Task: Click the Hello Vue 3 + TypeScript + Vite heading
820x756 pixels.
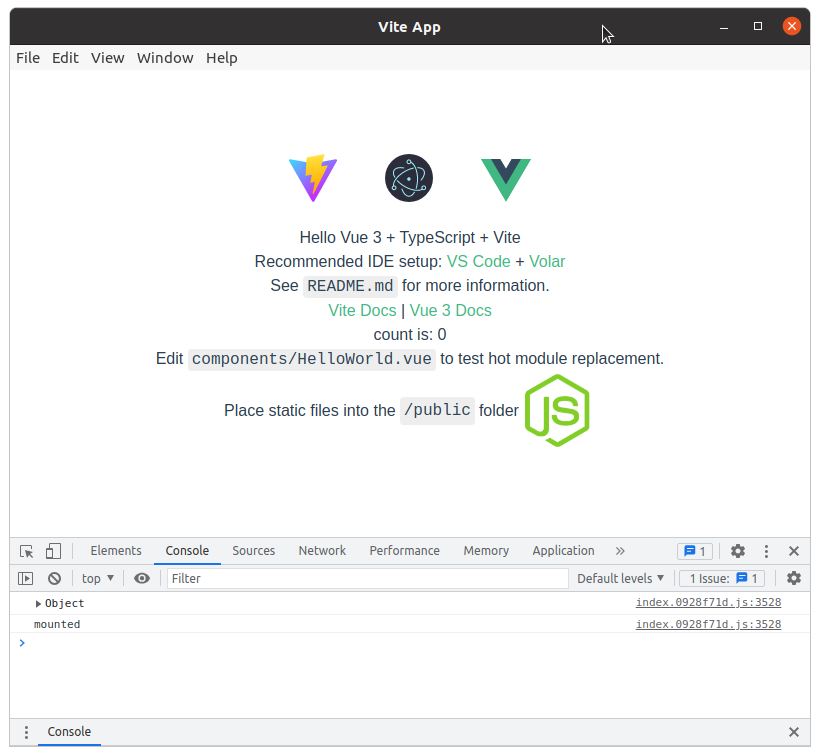Action: [410, 237]
